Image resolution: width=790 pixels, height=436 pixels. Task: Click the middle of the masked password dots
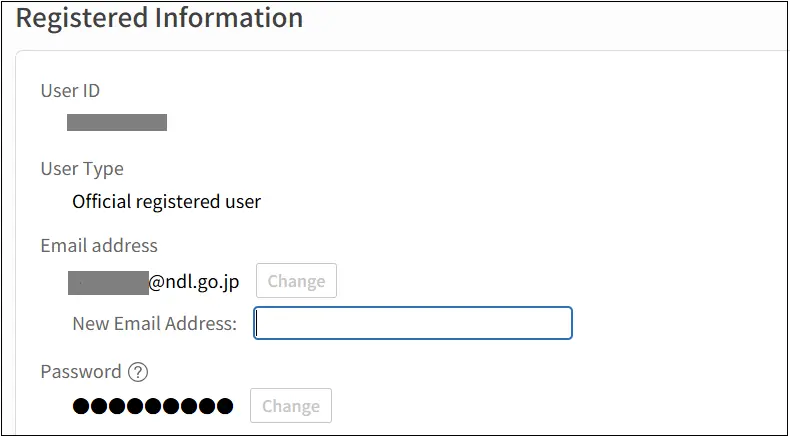coord(153,406)
